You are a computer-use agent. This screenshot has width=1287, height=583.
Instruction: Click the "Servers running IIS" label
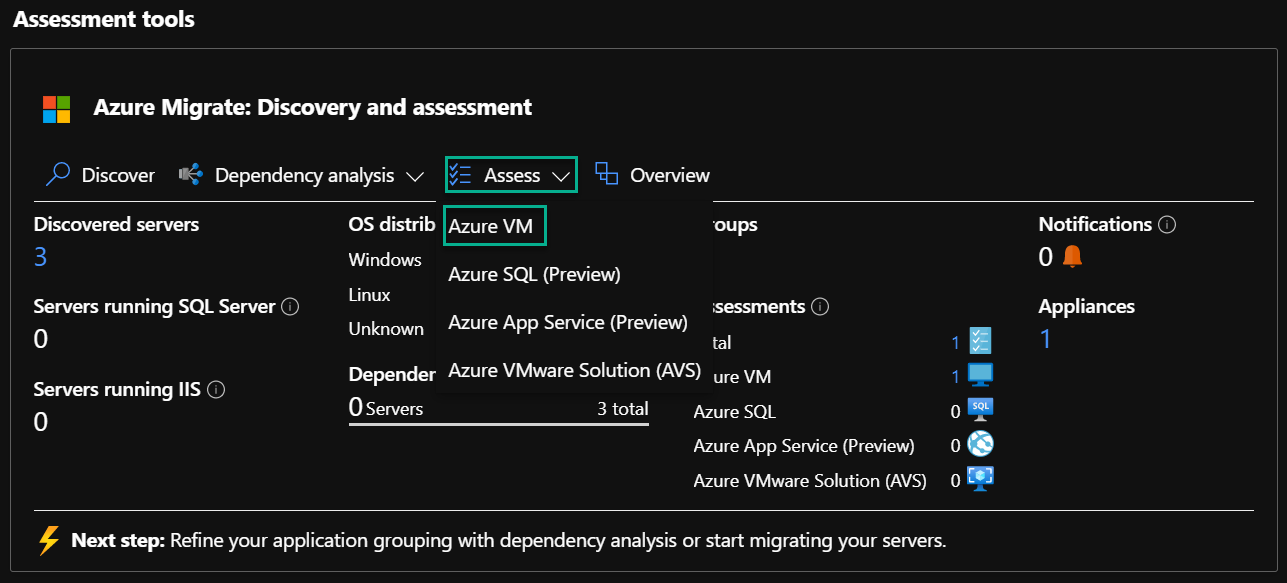117,390
